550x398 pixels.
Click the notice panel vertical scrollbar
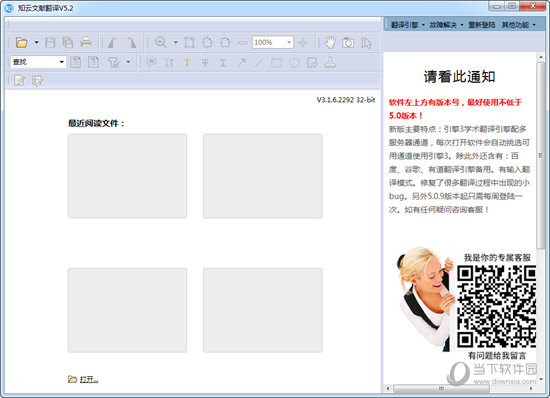540,156
